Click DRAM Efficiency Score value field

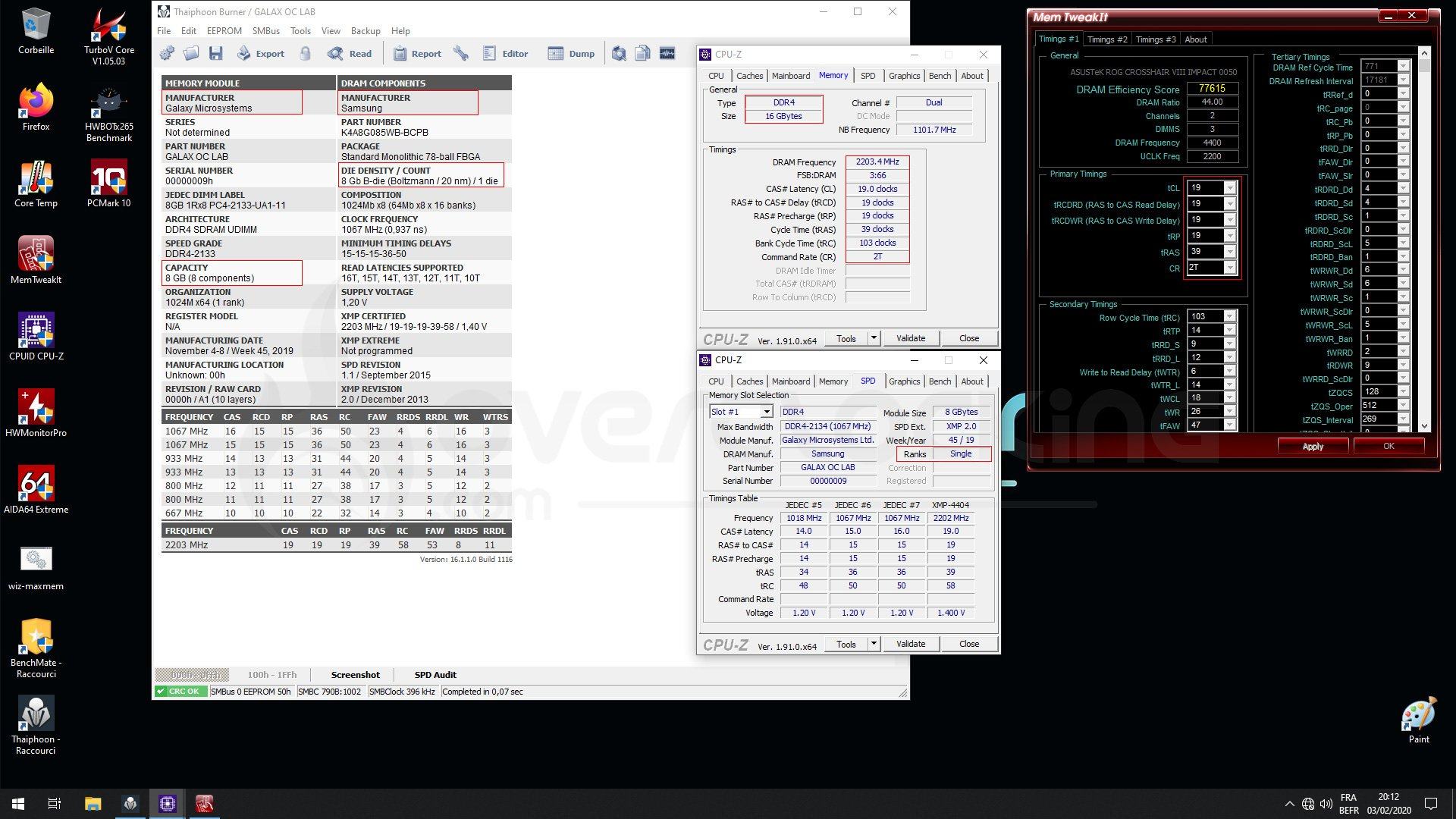coord(1212,89)
